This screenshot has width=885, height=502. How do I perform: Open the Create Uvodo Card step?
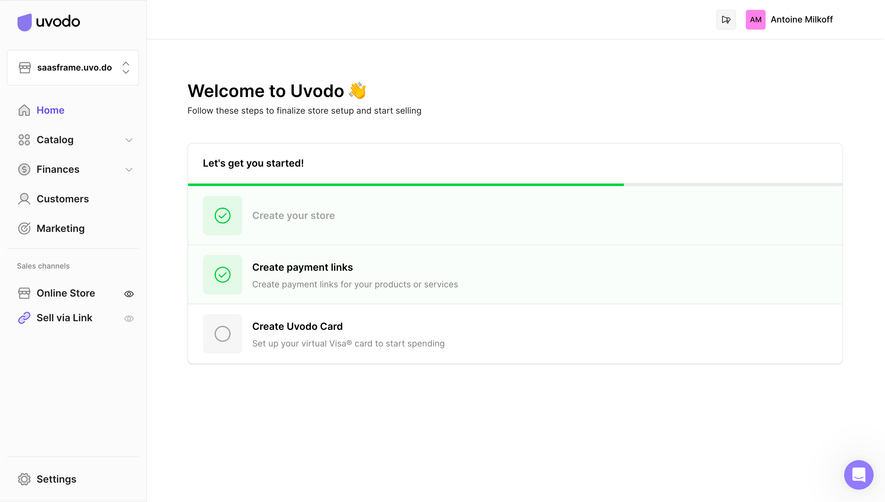[515, 334]
